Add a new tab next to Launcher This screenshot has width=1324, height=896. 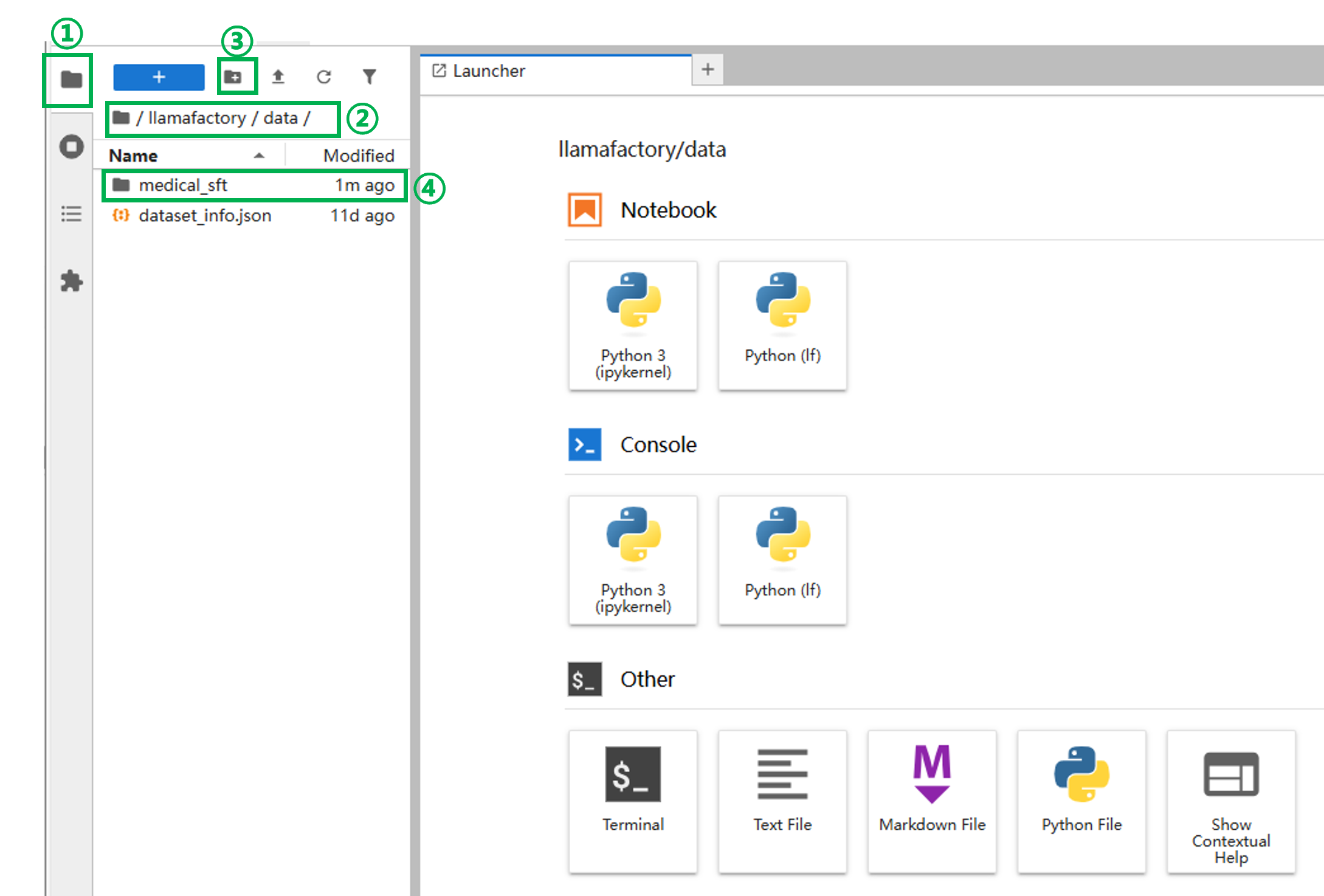[x=708, y=70]
